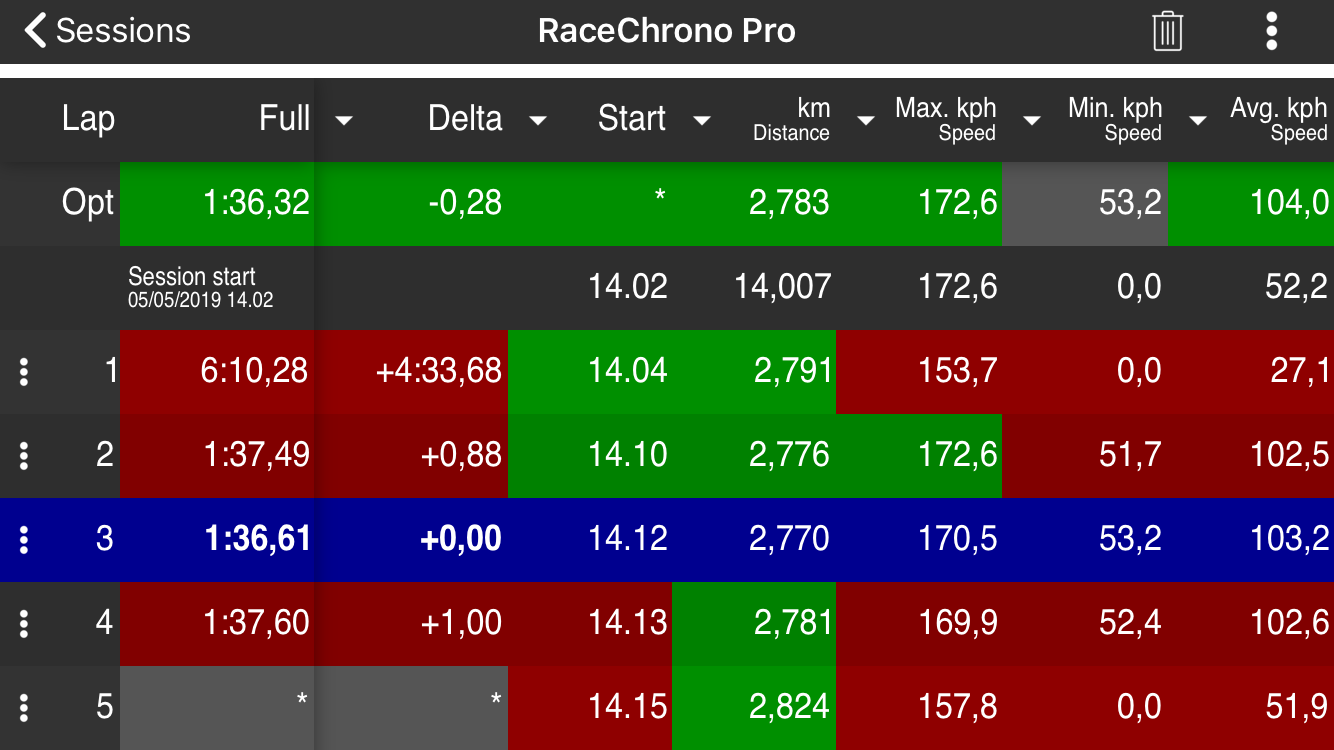Expand the Delta column dropdown arrow

(538, 120)
